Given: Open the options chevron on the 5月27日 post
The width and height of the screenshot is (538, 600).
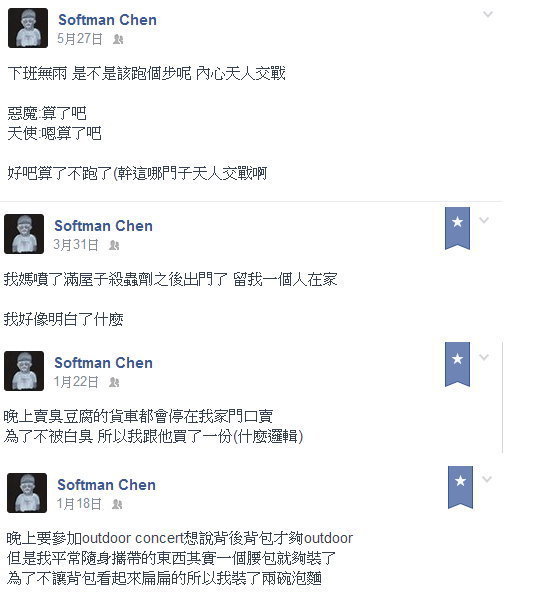Looking at the screenshot, I should point(487,15).
